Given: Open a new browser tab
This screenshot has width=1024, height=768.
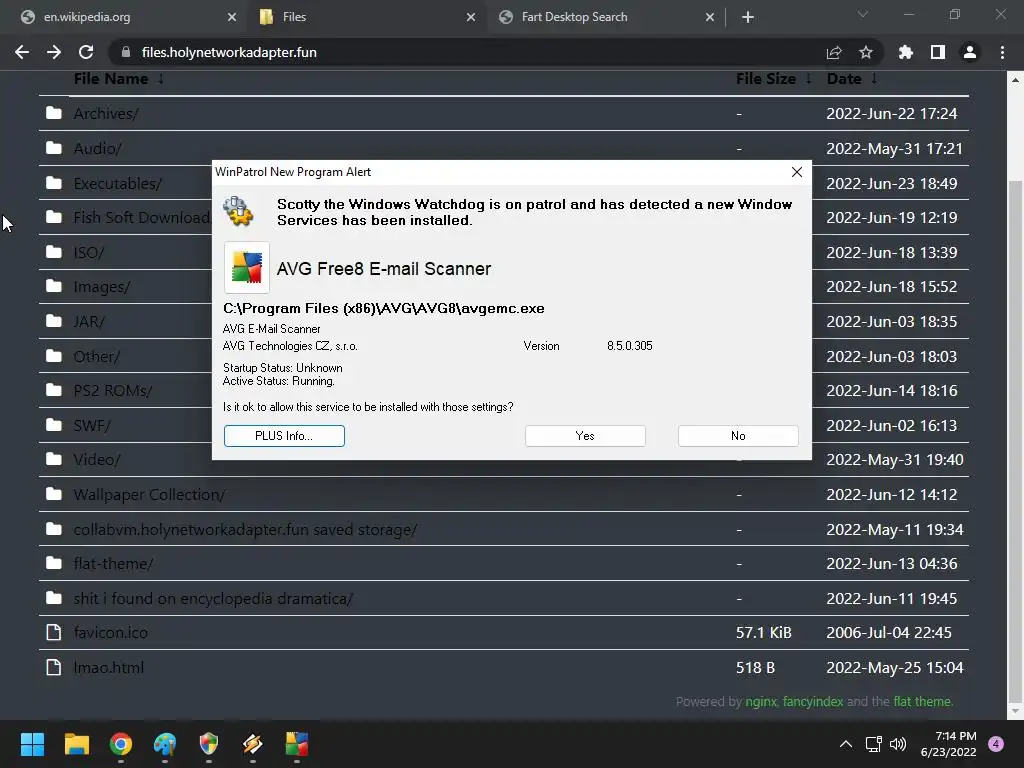Looking at the screenshot, I should coord(748,17).
